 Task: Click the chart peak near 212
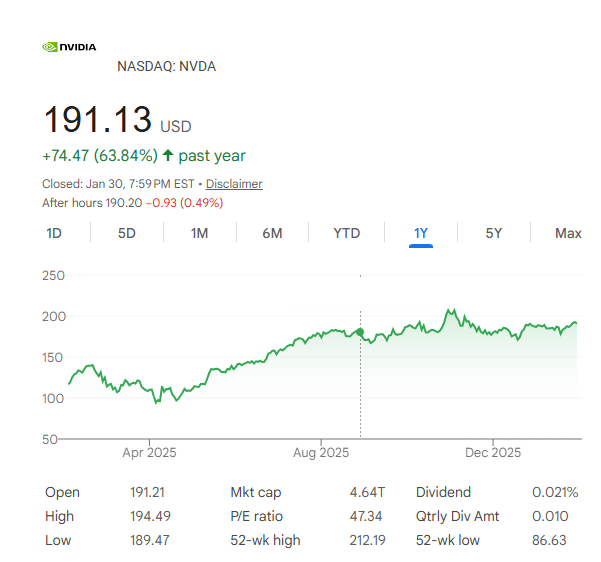[x=450, y=311]
